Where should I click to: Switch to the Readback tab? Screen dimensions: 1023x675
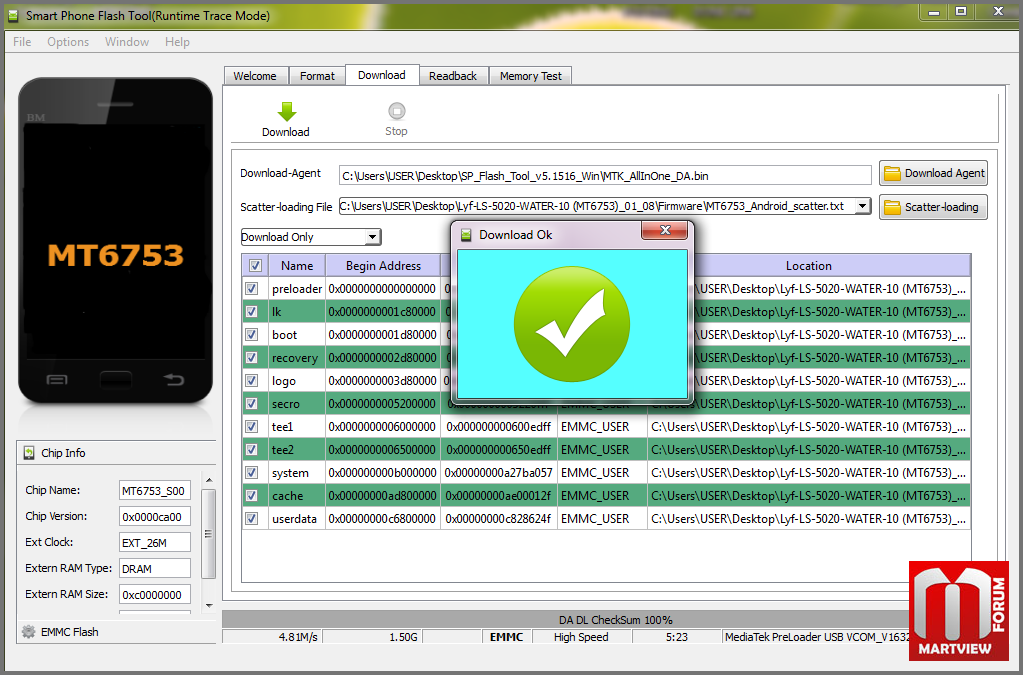click(x=453, y=76)
